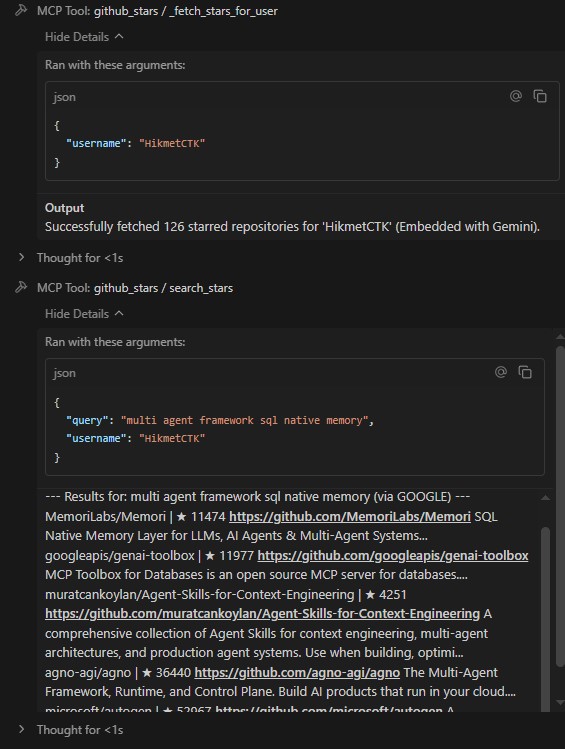This screenshot has width=565, height=749.
Task: Open the googleapis/genai-toolbox GitHub link
Action: coord(393,556)
